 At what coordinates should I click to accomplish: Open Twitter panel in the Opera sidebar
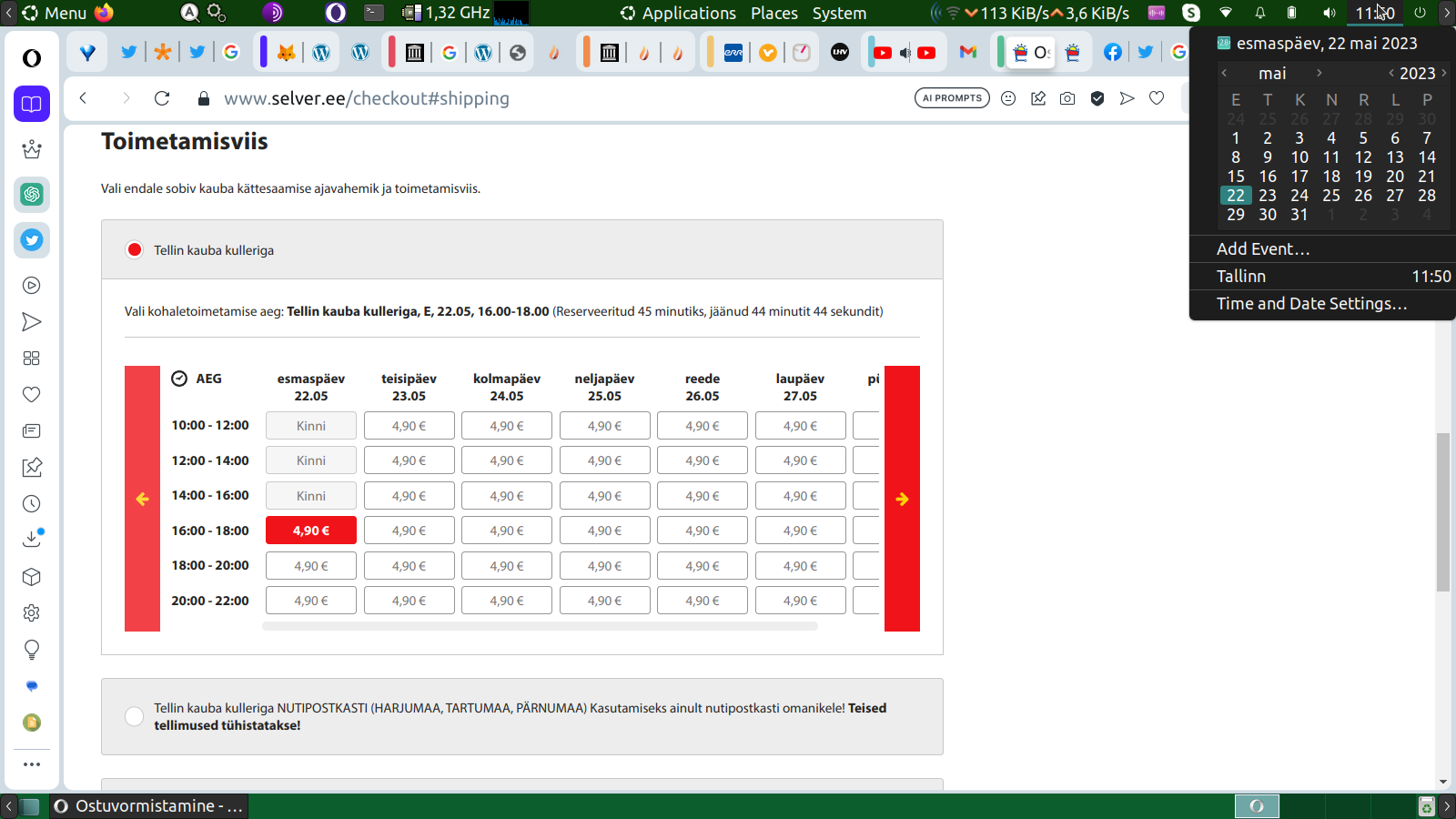click(32, 239)
